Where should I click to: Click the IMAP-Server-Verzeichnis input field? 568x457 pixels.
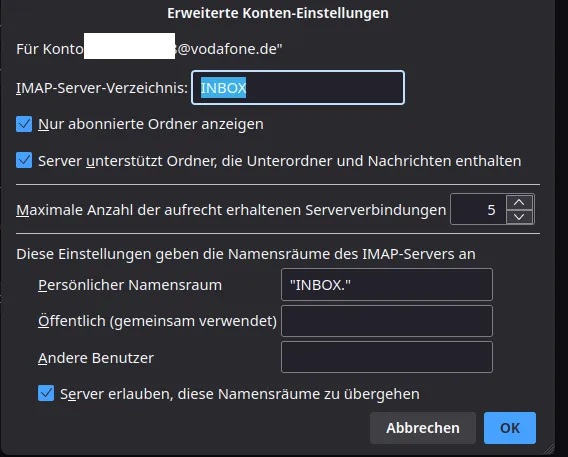(298, 88)
